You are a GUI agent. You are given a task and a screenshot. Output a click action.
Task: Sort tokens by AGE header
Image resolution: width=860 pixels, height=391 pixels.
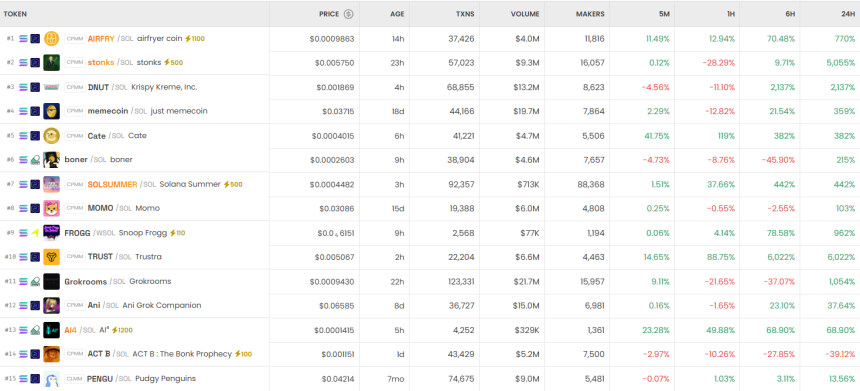(397, 14)
